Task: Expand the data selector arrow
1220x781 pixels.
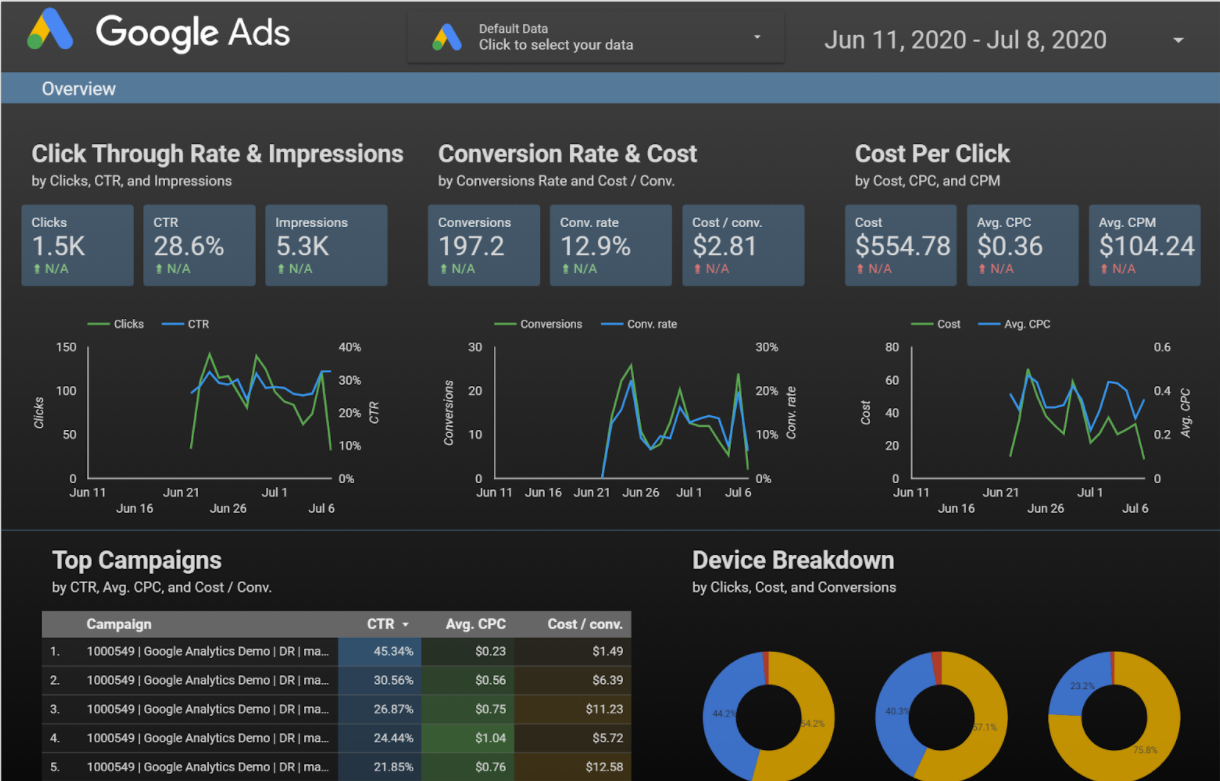Action: (757, 37)
